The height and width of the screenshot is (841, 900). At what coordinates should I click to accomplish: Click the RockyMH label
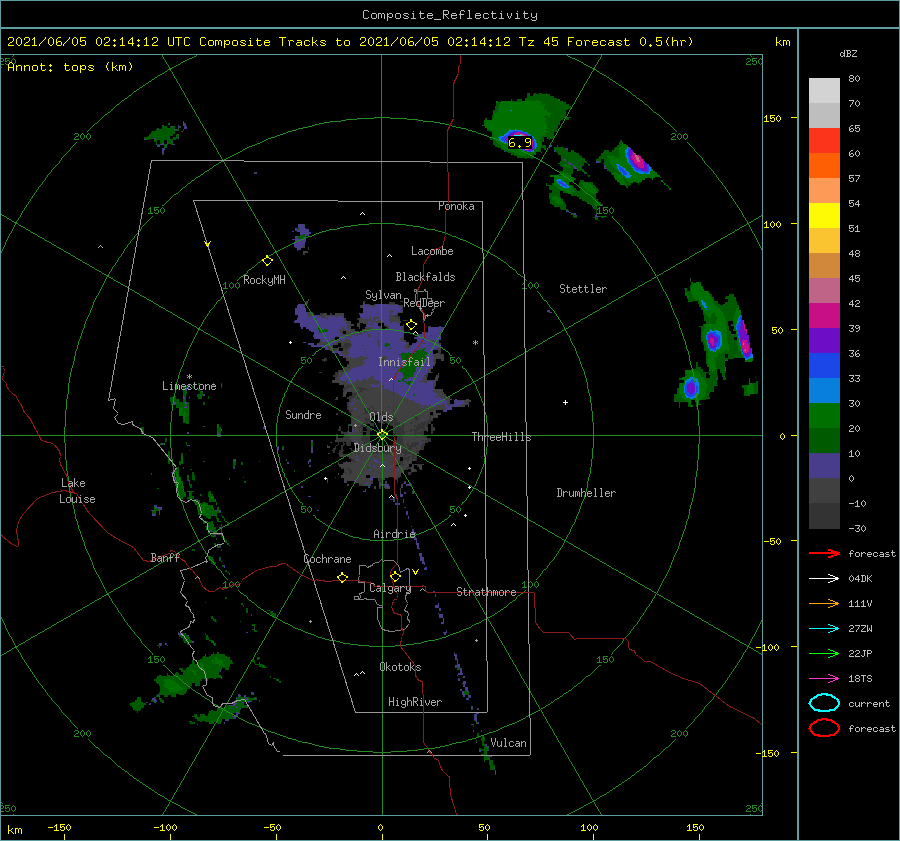click(264, 280)
